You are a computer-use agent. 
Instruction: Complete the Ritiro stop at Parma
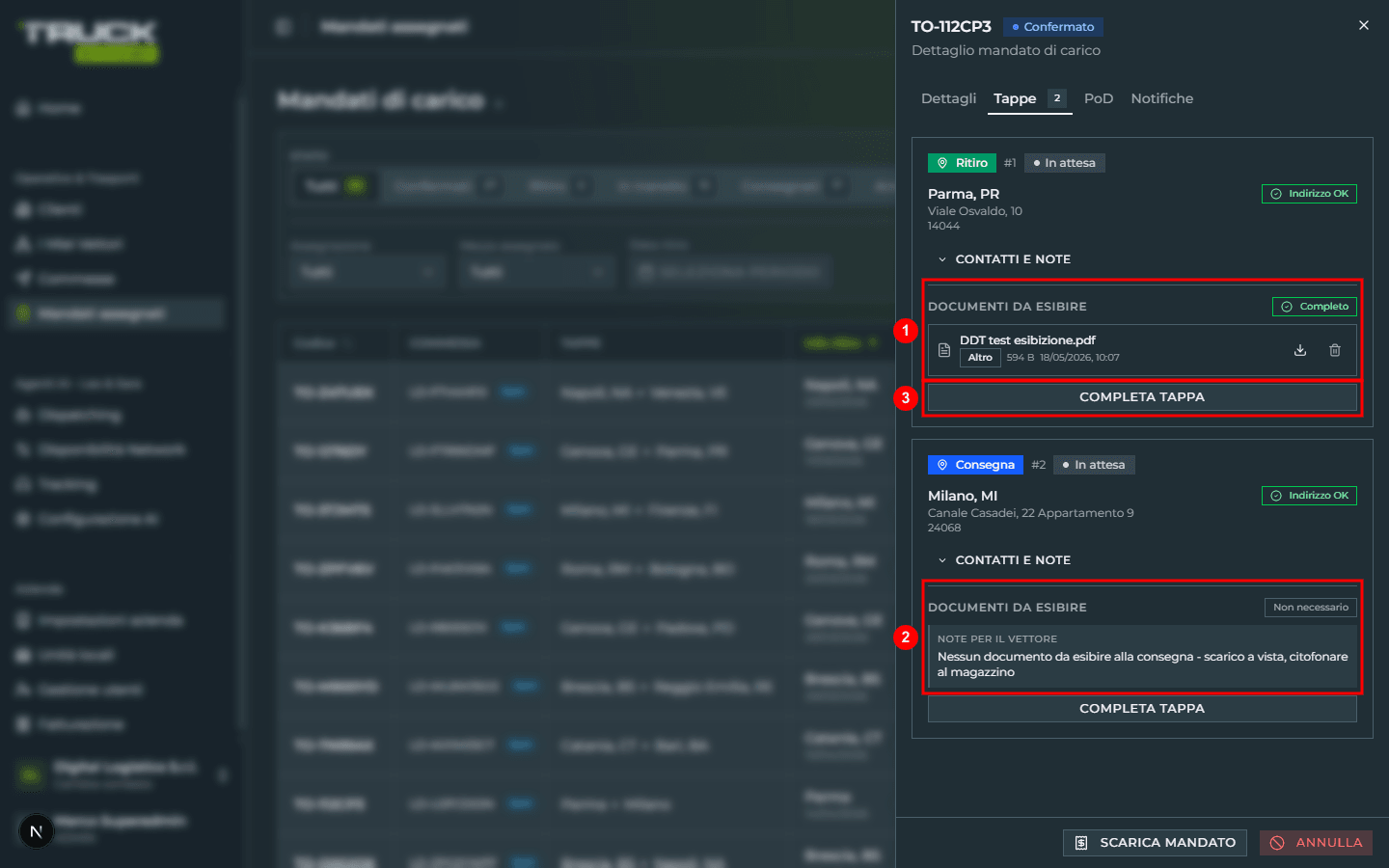click(x=1142, y=397)
